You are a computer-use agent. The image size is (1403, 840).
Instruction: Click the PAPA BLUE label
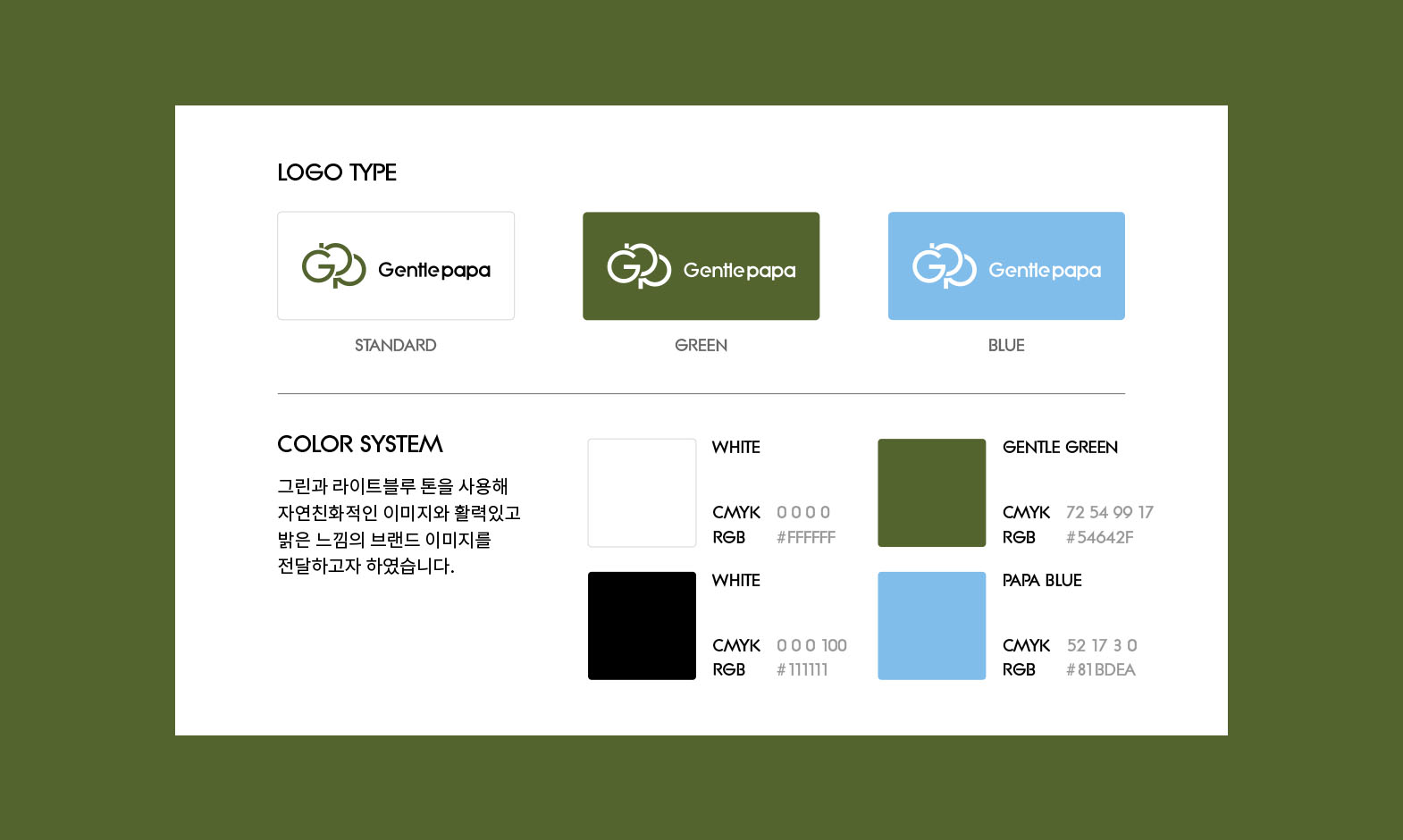tap(1042, 580)
